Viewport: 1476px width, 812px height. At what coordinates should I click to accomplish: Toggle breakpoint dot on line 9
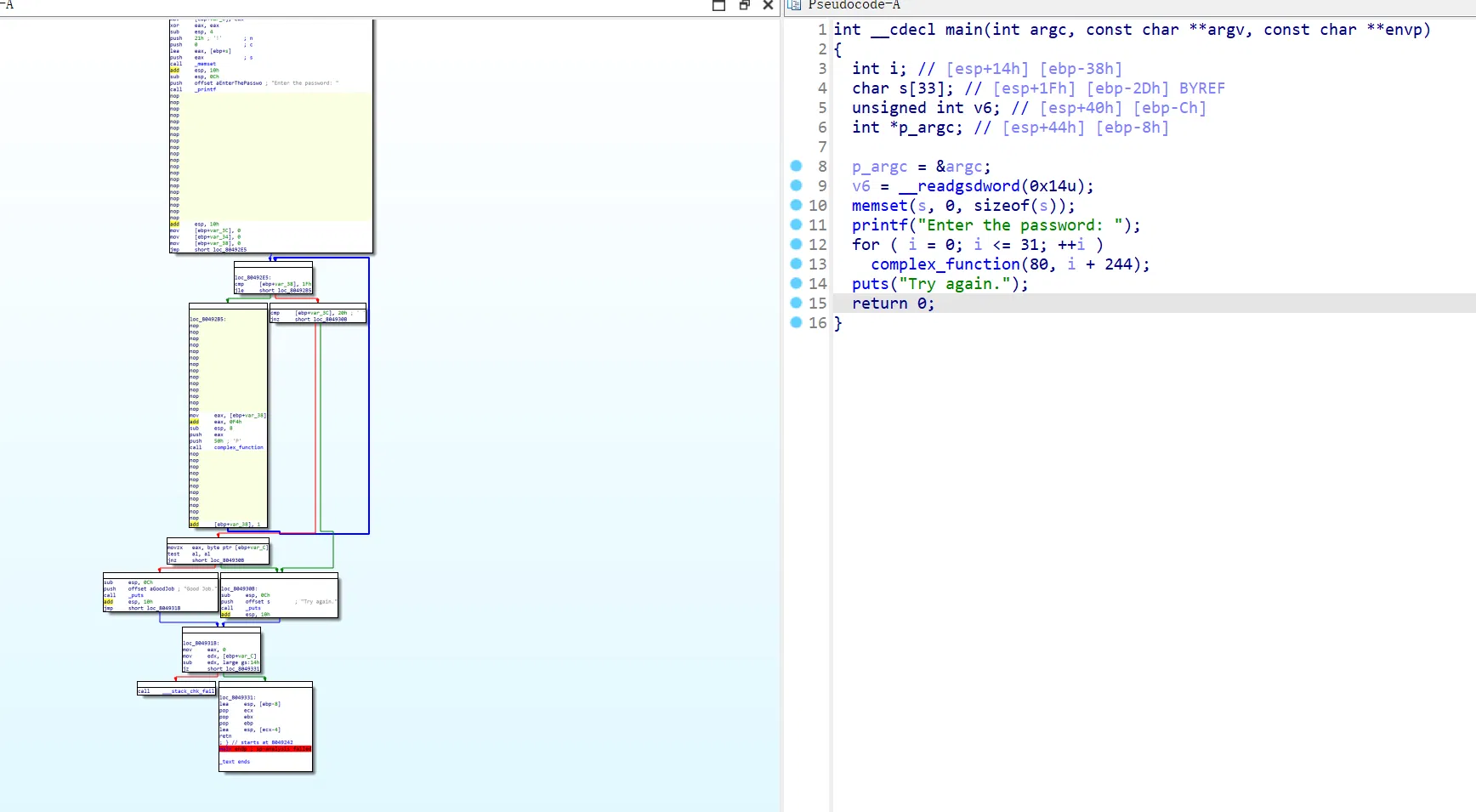(x=796, y=185)
